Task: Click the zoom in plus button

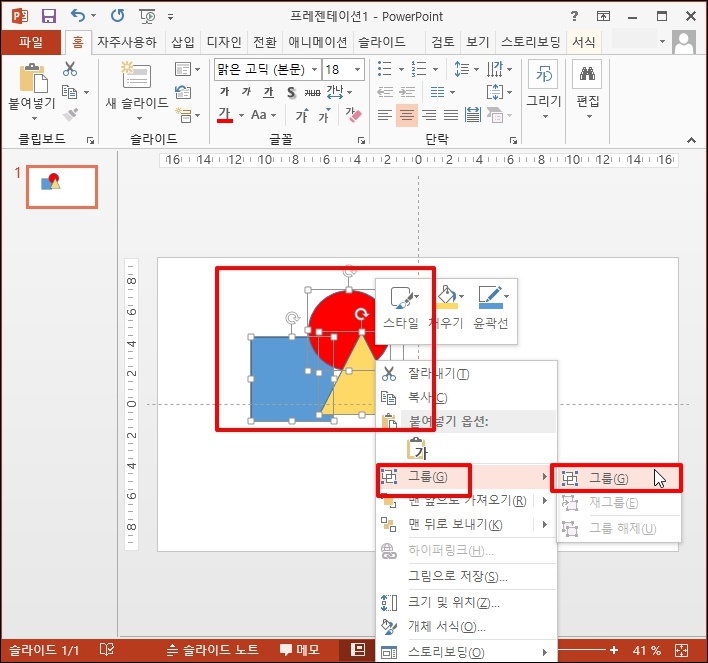Action: tap(614, 650)
